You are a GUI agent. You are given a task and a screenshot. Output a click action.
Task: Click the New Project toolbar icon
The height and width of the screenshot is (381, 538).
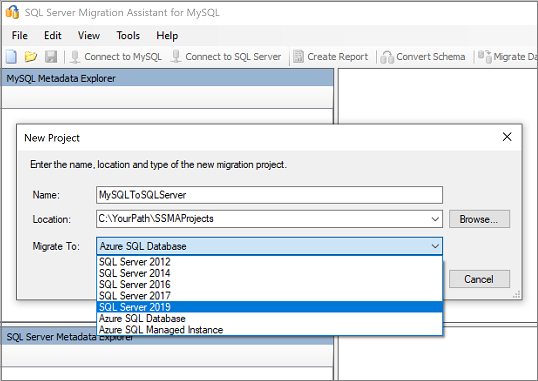[x=11, y=57]
